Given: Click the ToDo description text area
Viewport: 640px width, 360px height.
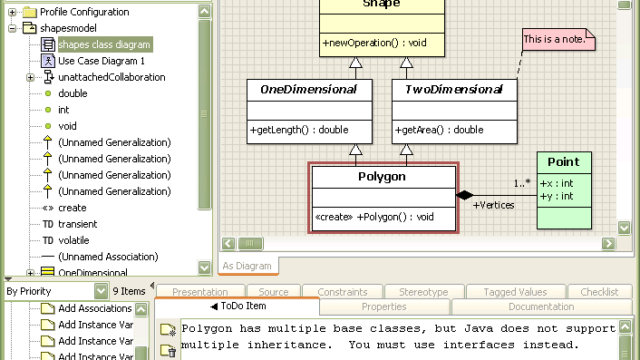Looking at the screenshot, I should tap(399, 339).
